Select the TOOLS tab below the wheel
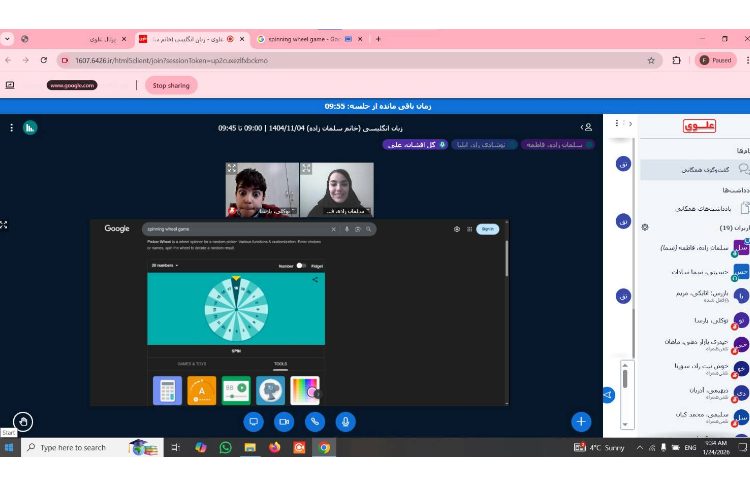 (280, 364)
